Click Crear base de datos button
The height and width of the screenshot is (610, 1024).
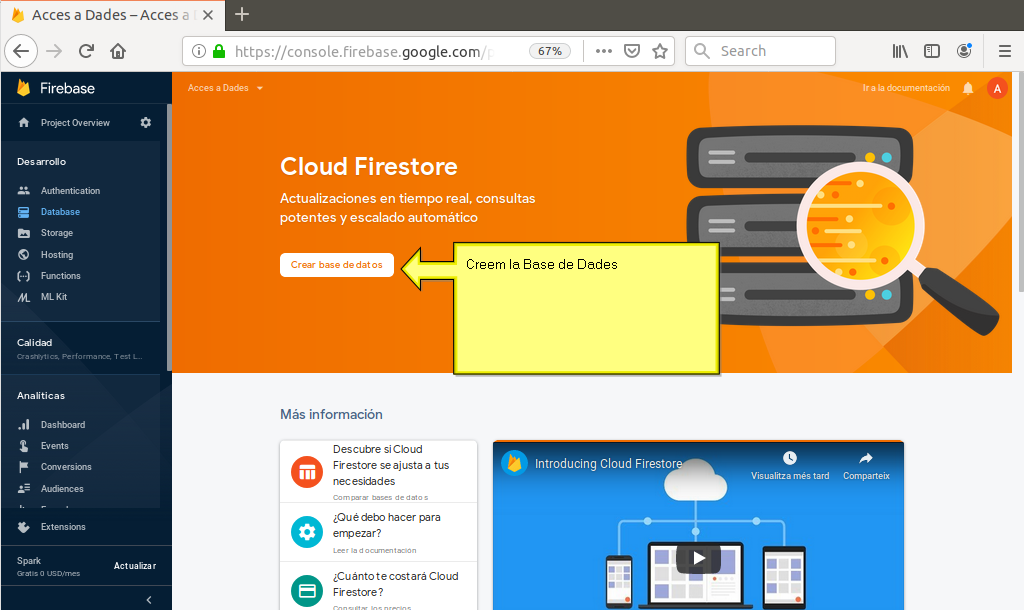(336, 265)
